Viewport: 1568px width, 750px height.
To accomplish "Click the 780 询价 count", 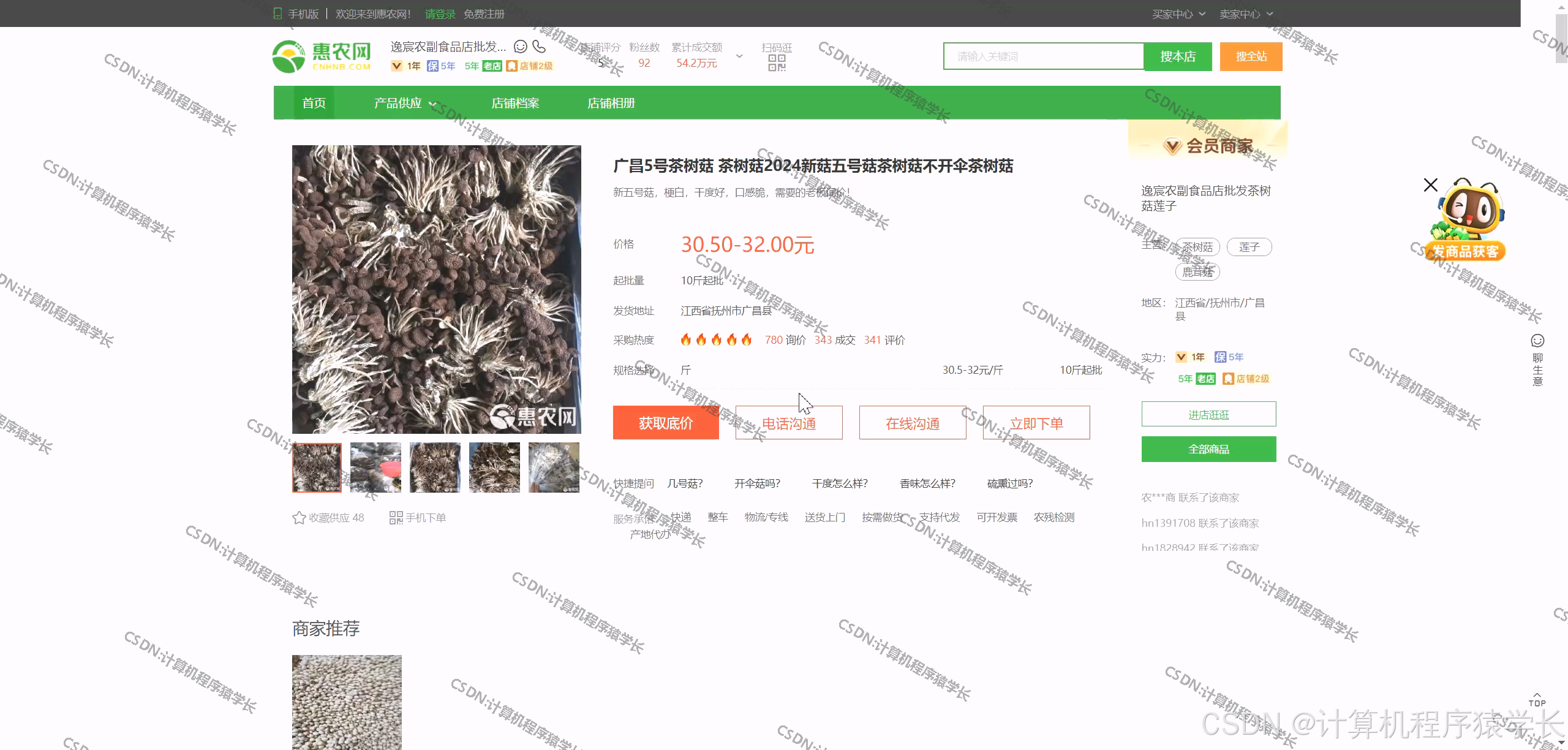I will click(785, 339).
